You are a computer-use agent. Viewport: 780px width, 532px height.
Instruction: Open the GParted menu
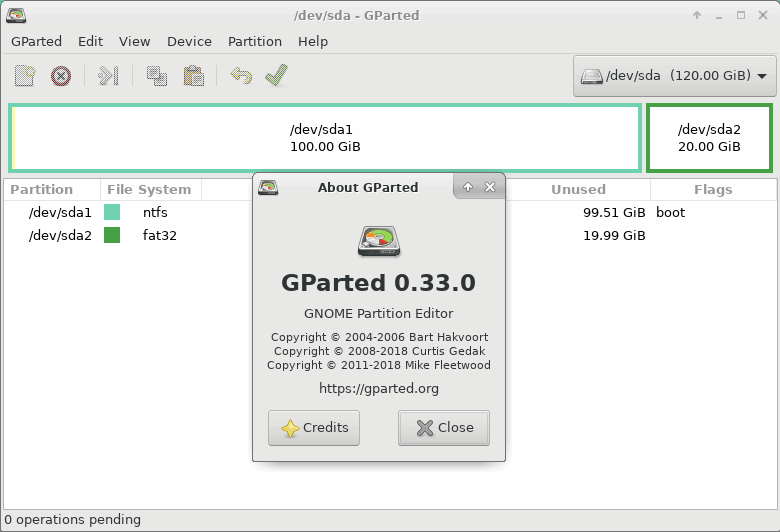pyautogui.click(x=36, y=41)
